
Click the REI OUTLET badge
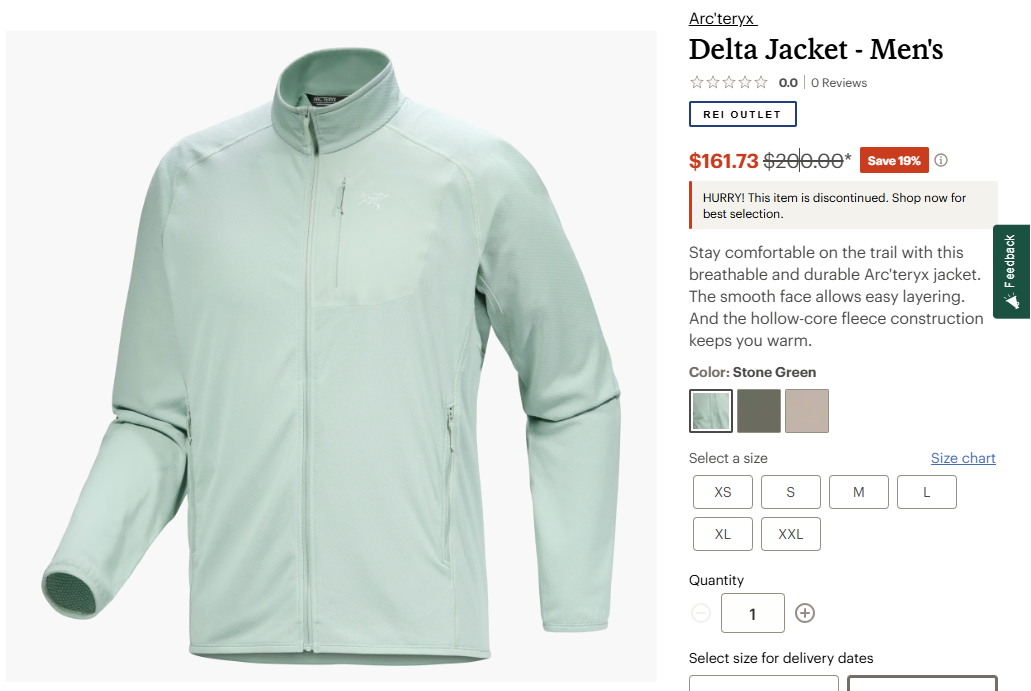[x=743, y=114]
